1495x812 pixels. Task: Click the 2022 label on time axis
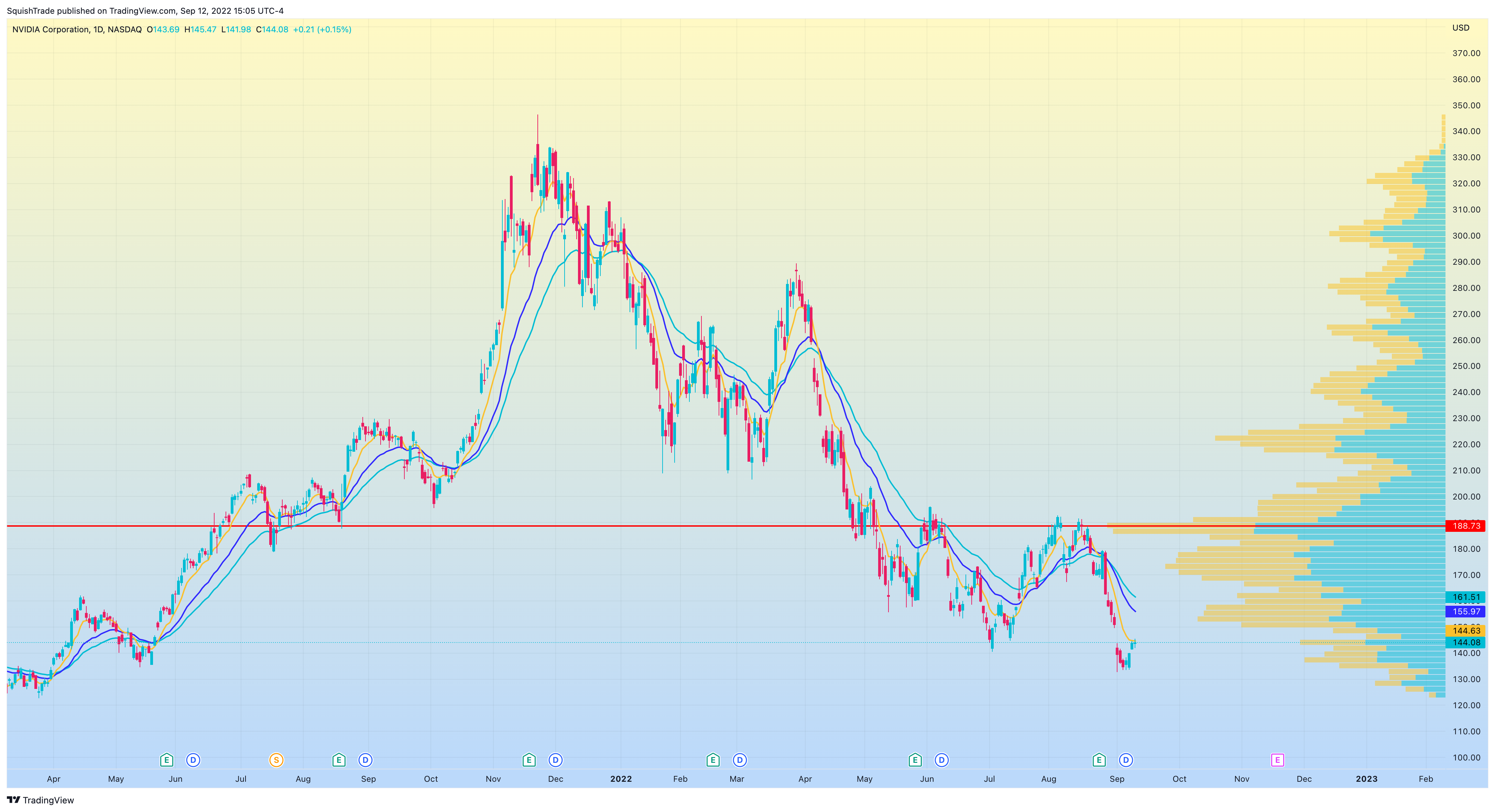[x=621, y=779]
